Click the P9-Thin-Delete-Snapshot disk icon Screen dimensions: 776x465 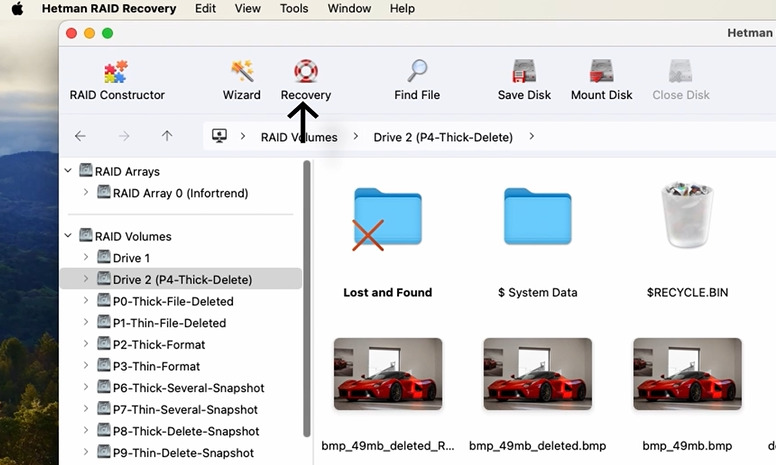103,452
